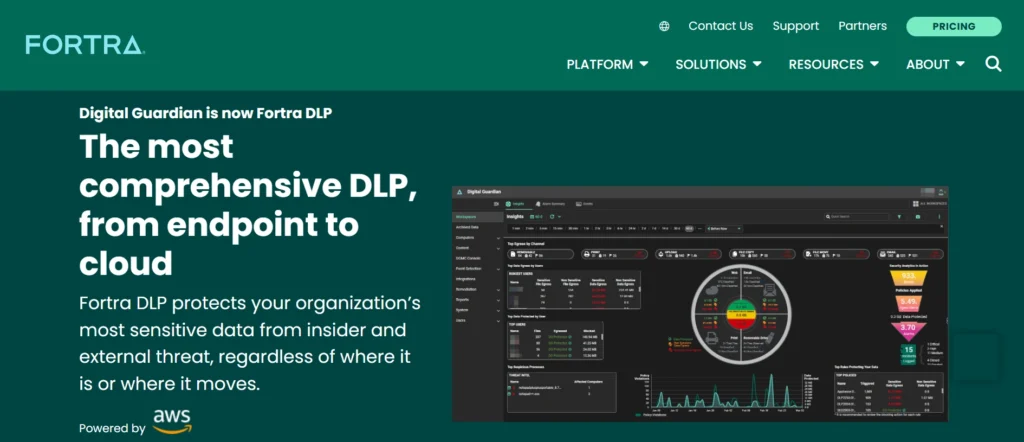
Task: Click the Digital Guardian triangle logo in dashboard image
Action: click(x=460, y=192)
